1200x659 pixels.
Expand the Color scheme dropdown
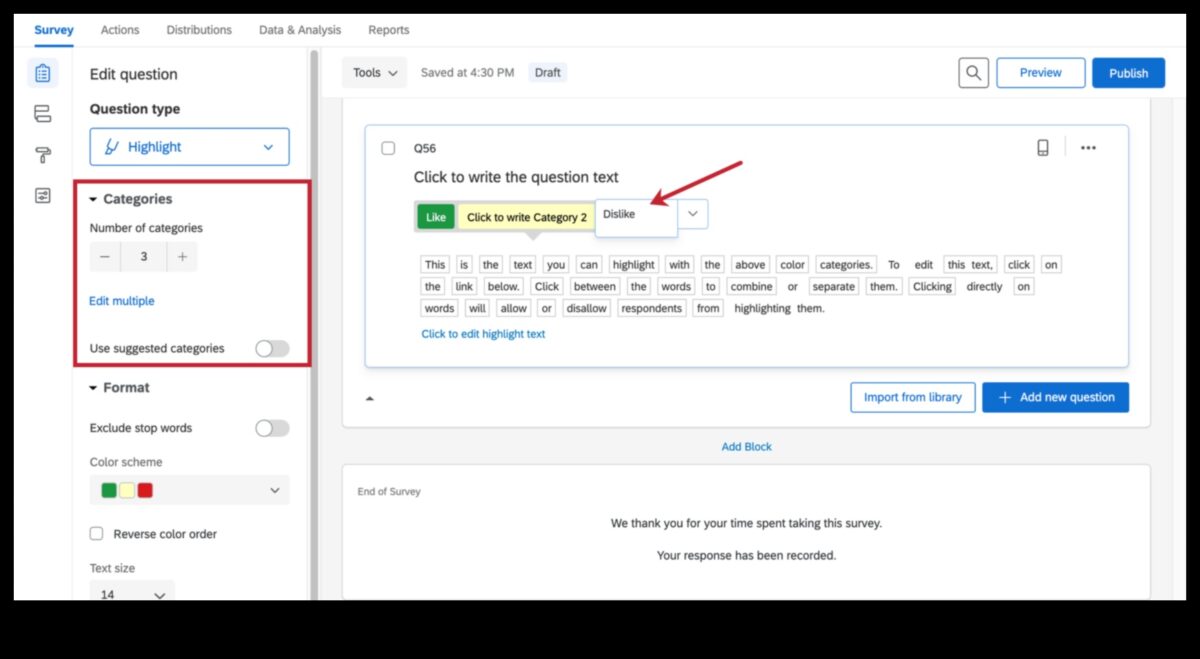(x=189, y=490)
